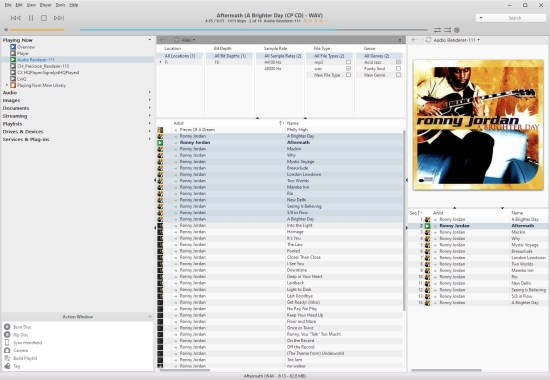The height and width of the screenshot is (380, 550).
Task: Click the Ronny Jordan album cover art
Action: [x=478, y=125]
